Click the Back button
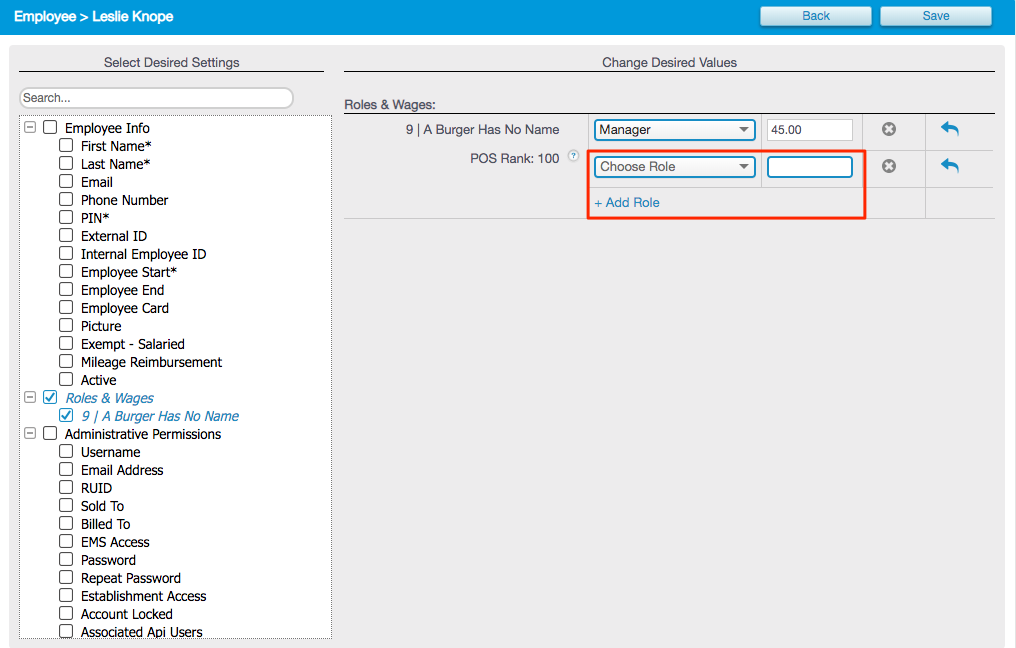This screenshot has width=1016, height=648. pos(815,16)
